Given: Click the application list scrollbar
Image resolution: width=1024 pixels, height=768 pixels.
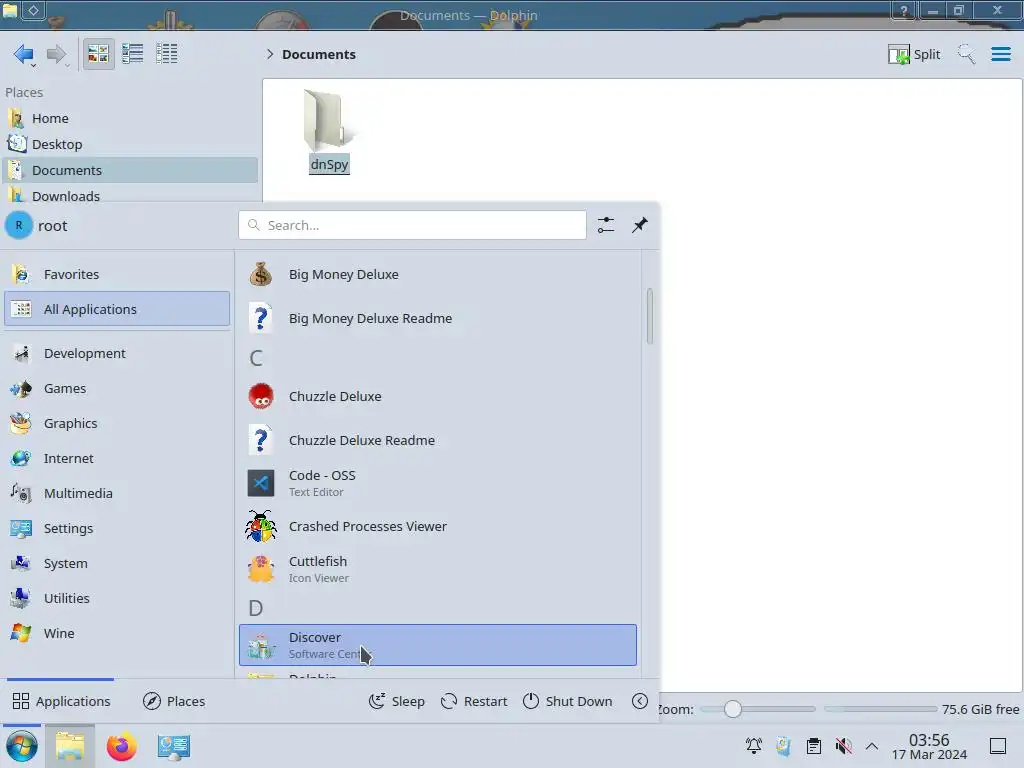Looking at the screenshot, I should pyautogui.click(x=650, y=316).
